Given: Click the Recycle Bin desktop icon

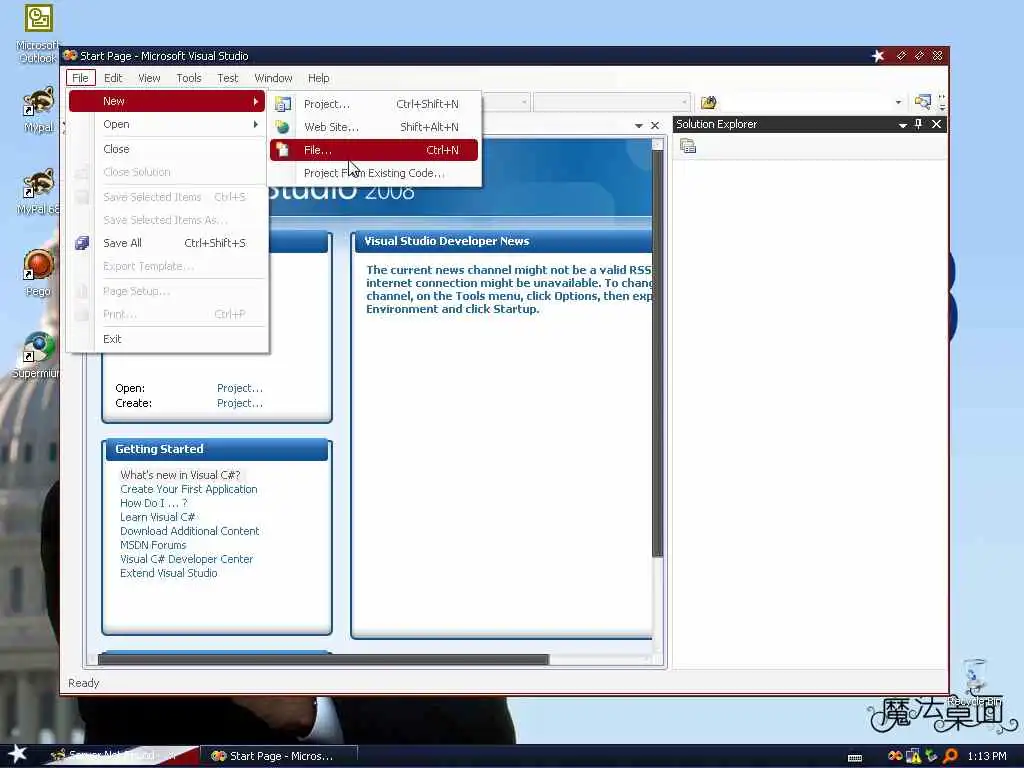Looking at the screenshot, I should coord(975,682).
